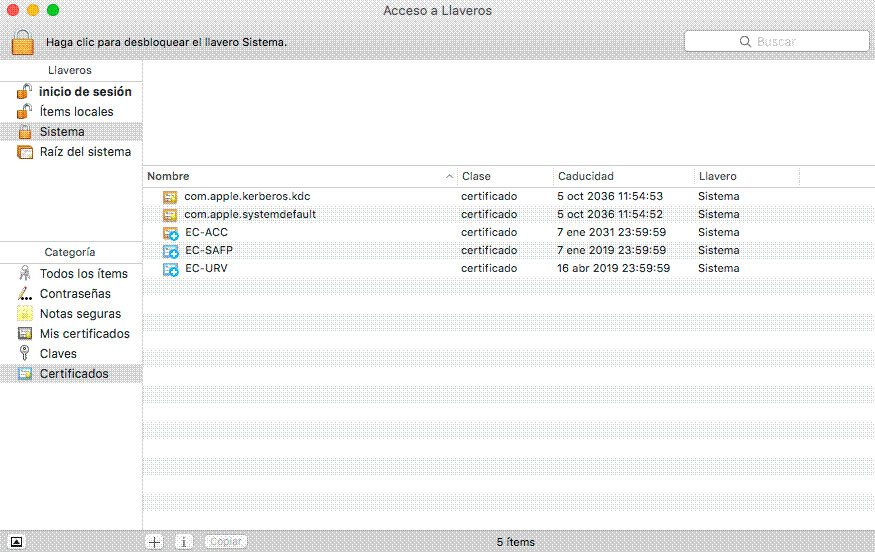The height and width of the screenshot is (552, 875).
Task: Click expiry '5 oct 2036 11:54:52'
Action: click(x=610, y=214)
